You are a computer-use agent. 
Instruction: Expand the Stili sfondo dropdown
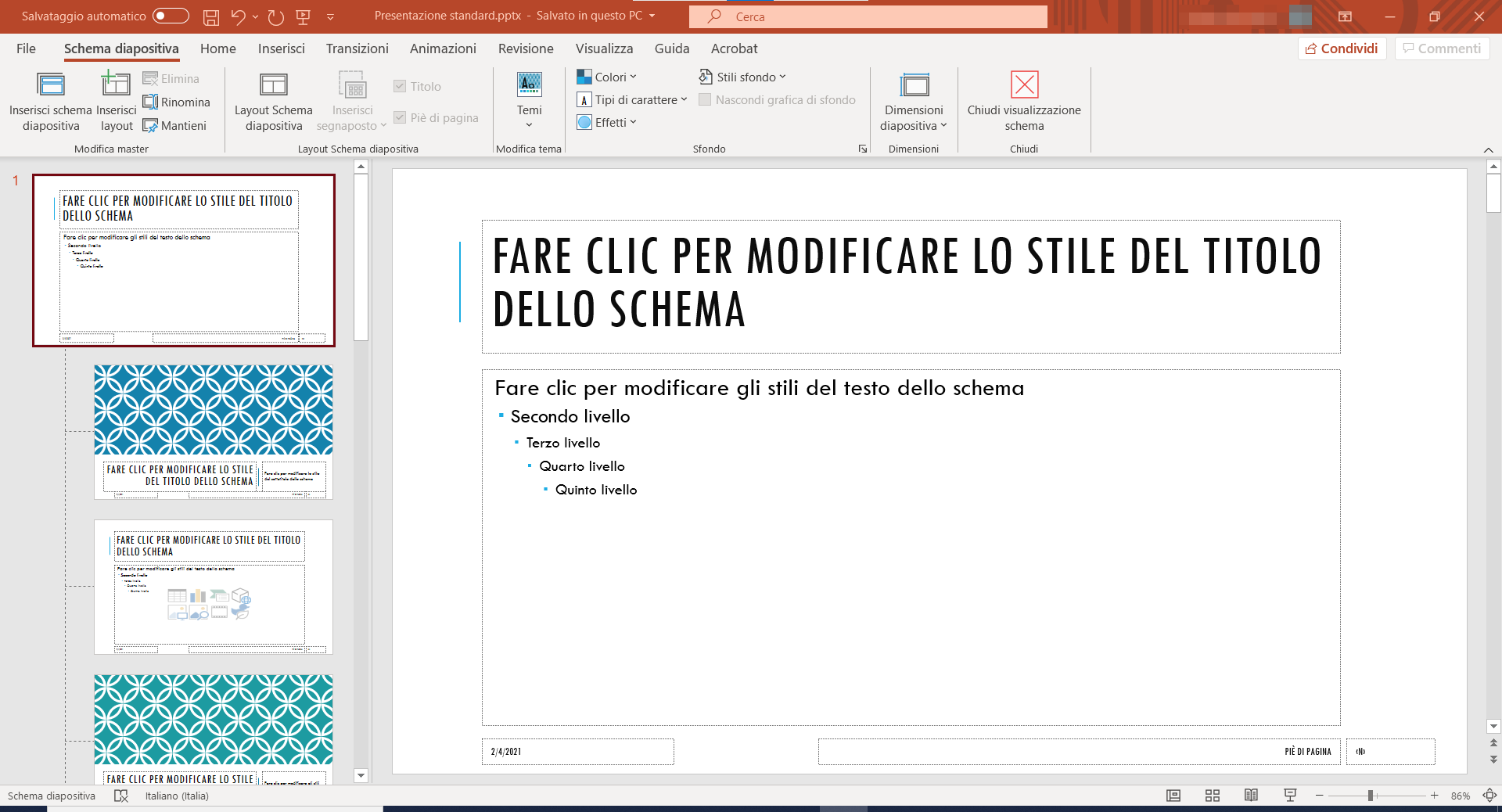point(742,77)
